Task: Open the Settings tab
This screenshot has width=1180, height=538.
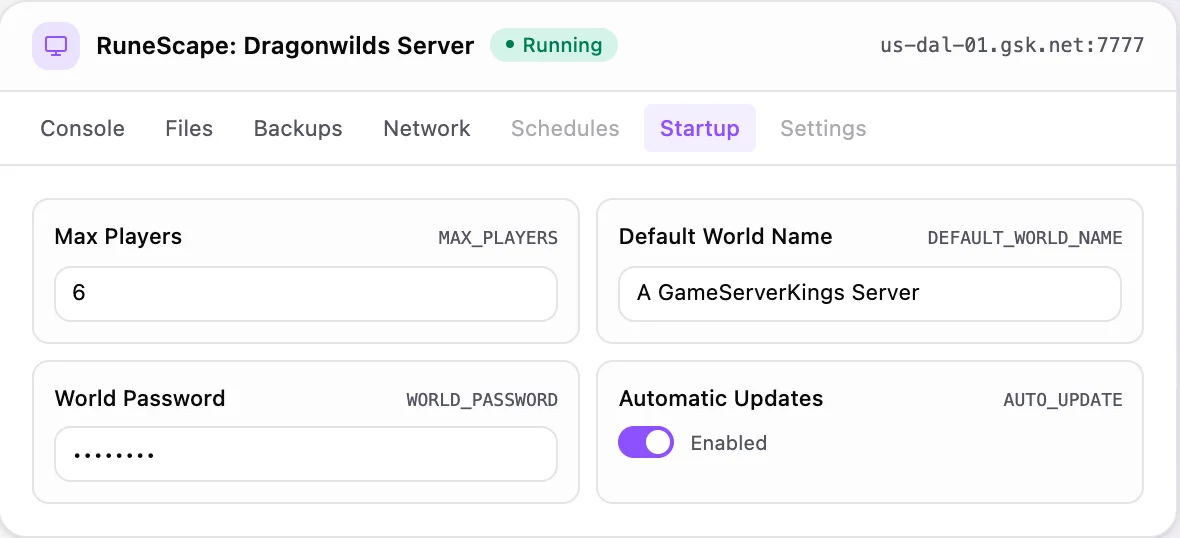Action: (x=823, y=128)
